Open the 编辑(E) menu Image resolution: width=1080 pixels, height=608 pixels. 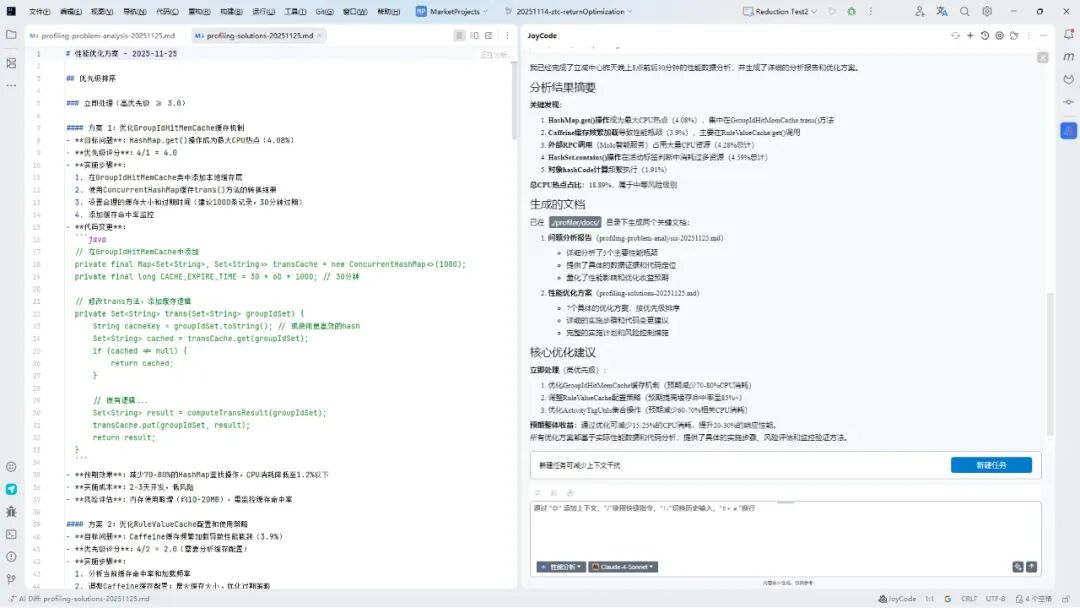coord(70,12)
